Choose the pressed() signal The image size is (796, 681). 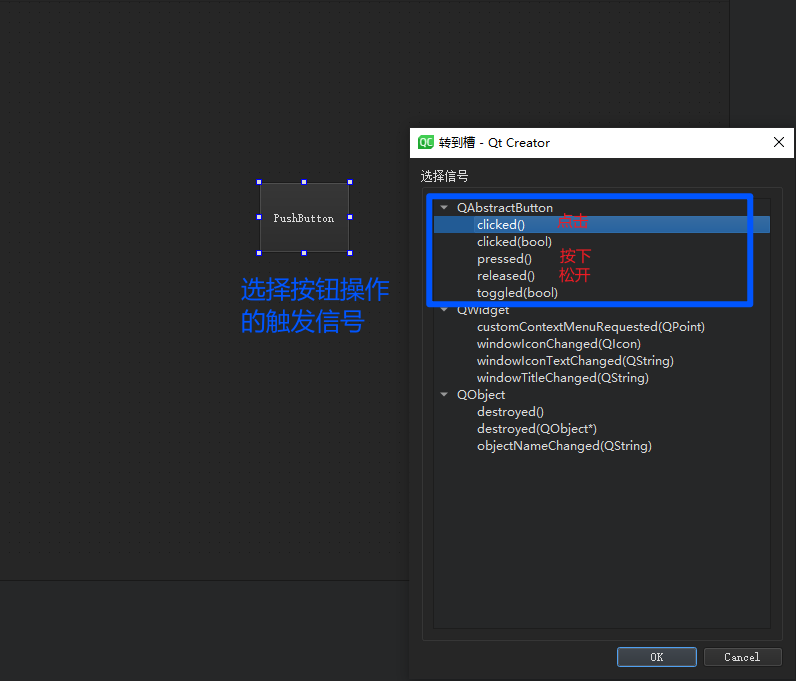click(504, 259)
